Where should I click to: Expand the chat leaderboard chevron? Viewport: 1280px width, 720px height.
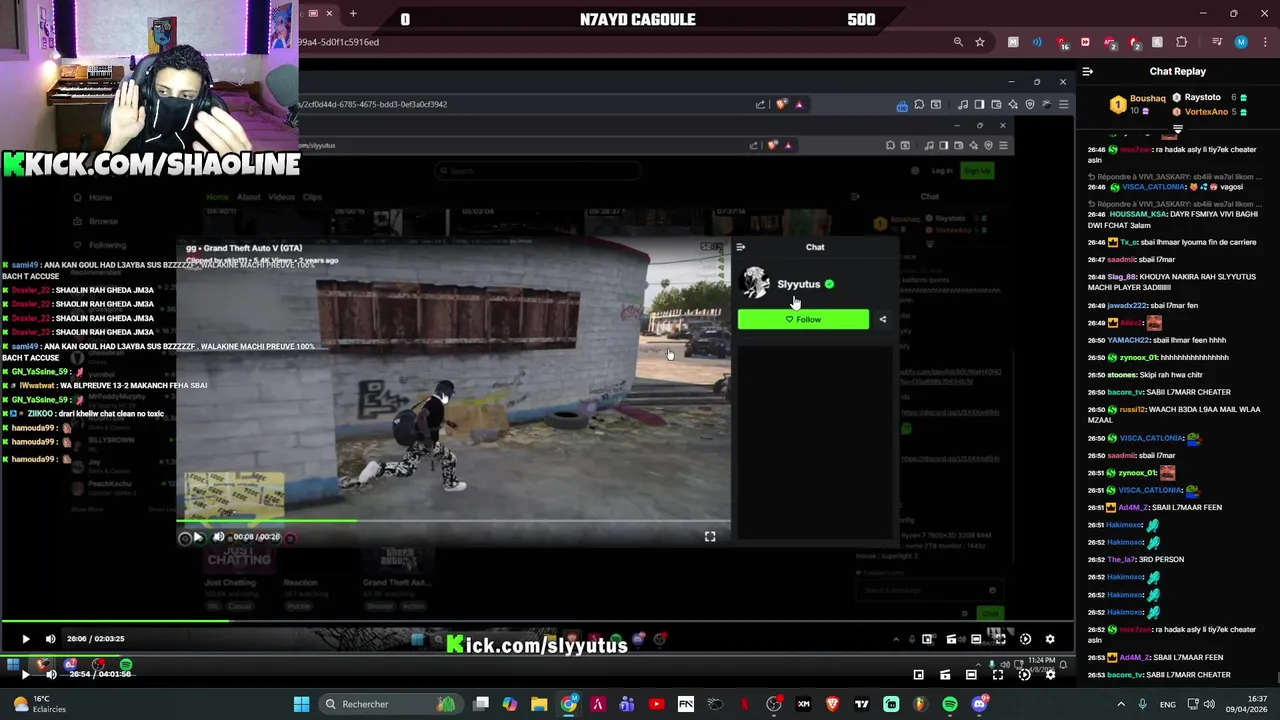coord(1177,129)
